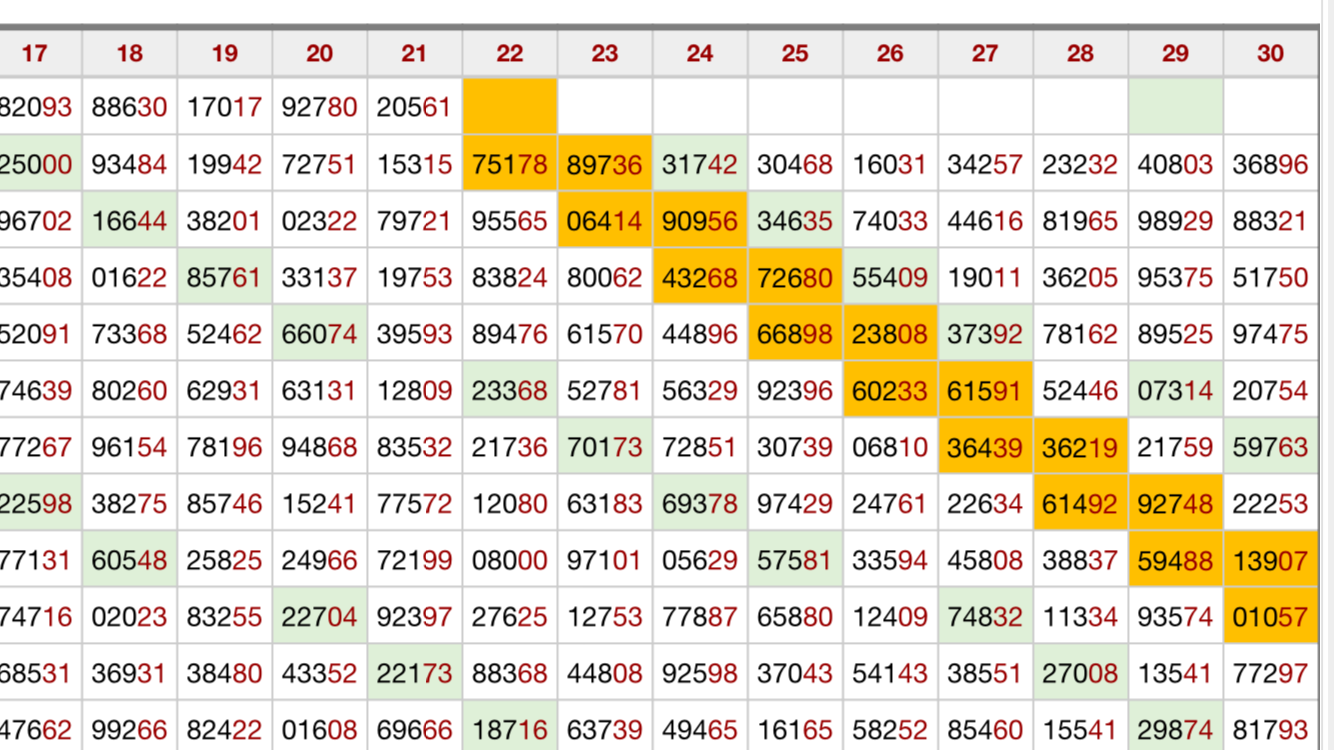This screenshot has height=750, width=1334.
Task: Click column header 22
Action: pos(510,53)
